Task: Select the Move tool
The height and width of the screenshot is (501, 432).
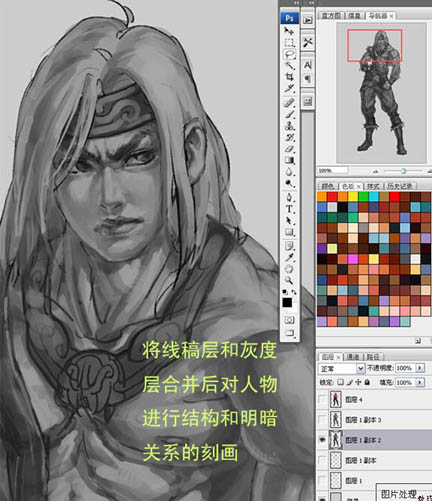Action: click(289, 31)
